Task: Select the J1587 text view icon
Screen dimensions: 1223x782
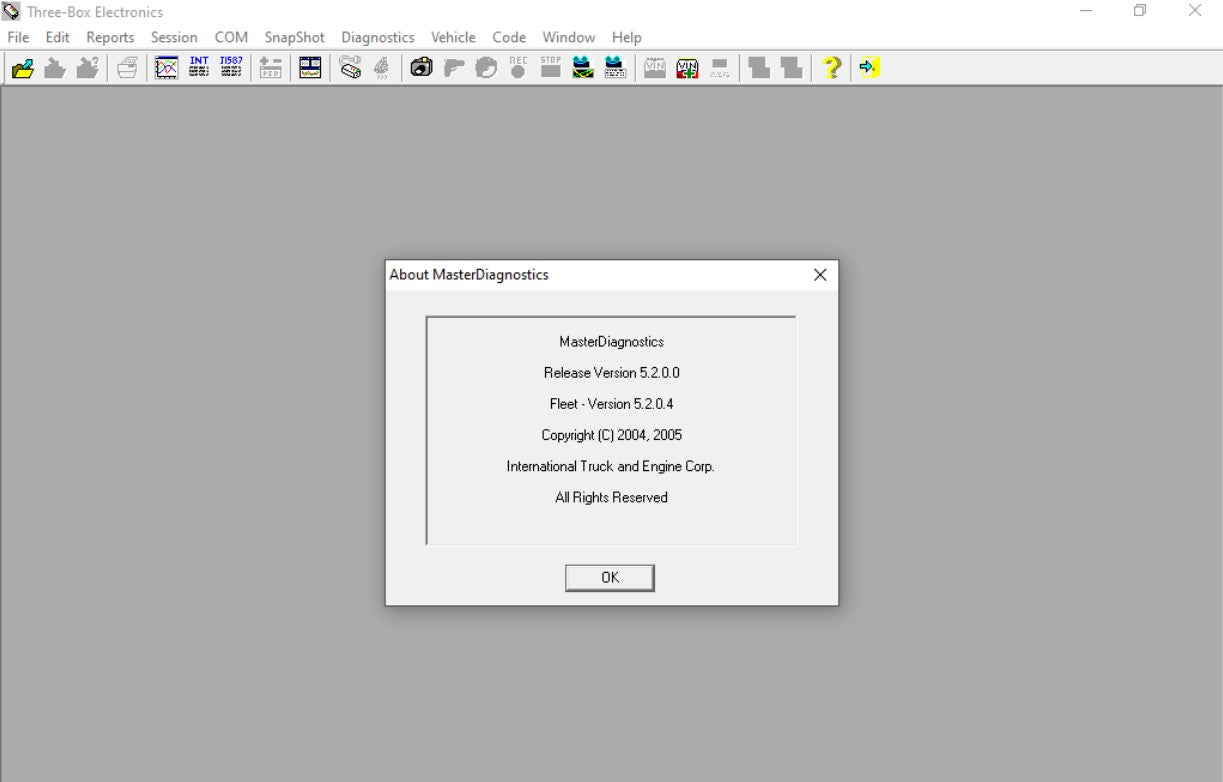Action: tap(231, 68)
